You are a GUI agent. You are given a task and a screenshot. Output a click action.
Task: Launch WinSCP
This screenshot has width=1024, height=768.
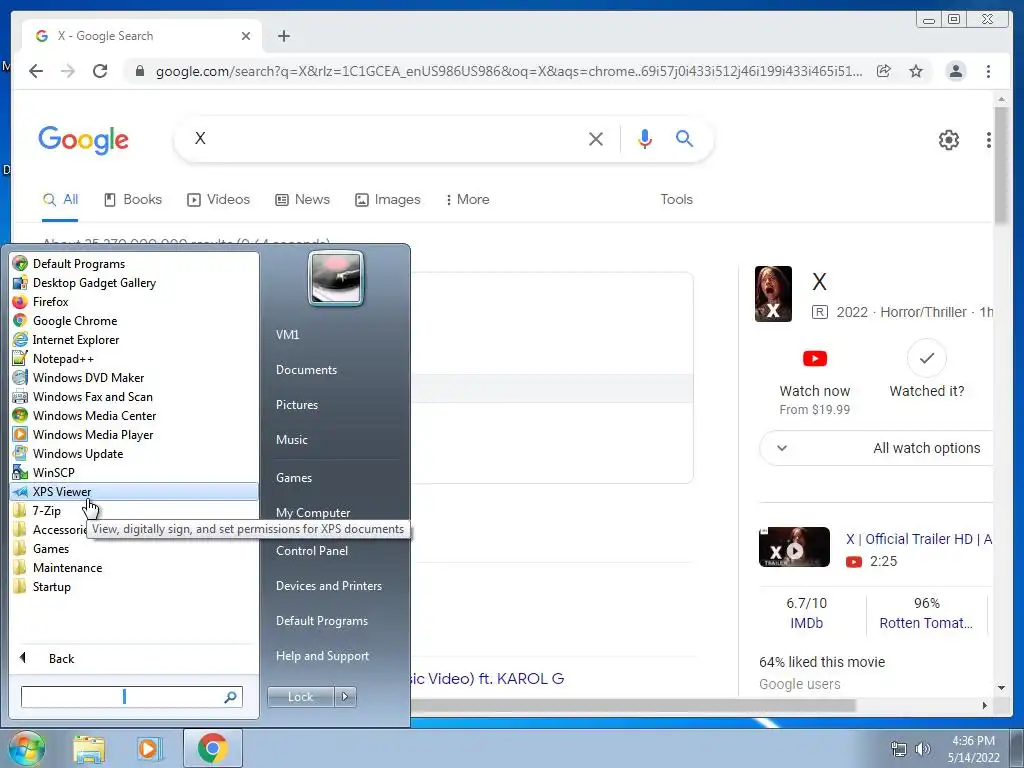click(134, 472)
